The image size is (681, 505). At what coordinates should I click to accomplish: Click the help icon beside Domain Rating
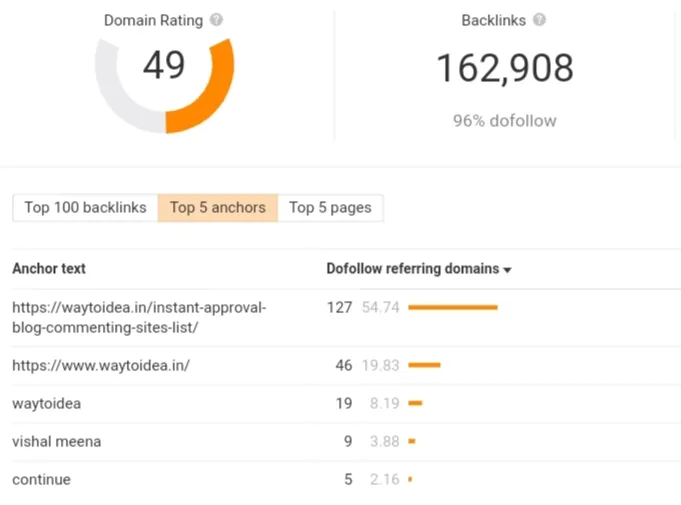[x=217, y=20]
